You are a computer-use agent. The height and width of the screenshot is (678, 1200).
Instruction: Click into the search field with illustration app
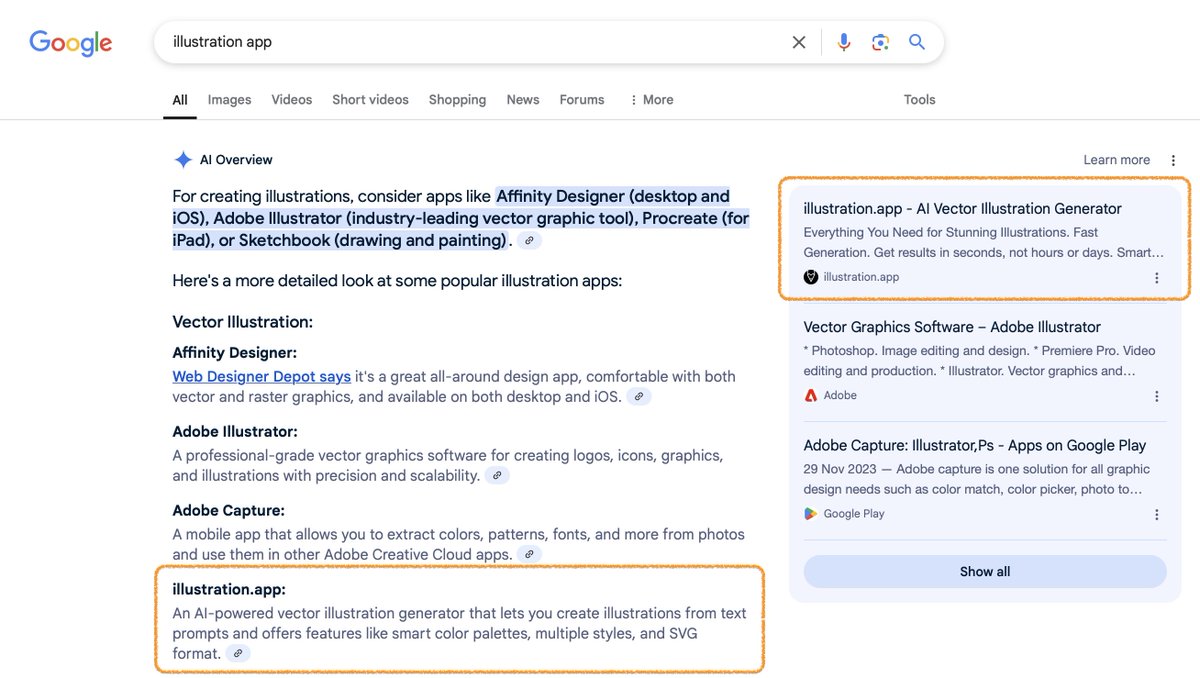[475, 42]
